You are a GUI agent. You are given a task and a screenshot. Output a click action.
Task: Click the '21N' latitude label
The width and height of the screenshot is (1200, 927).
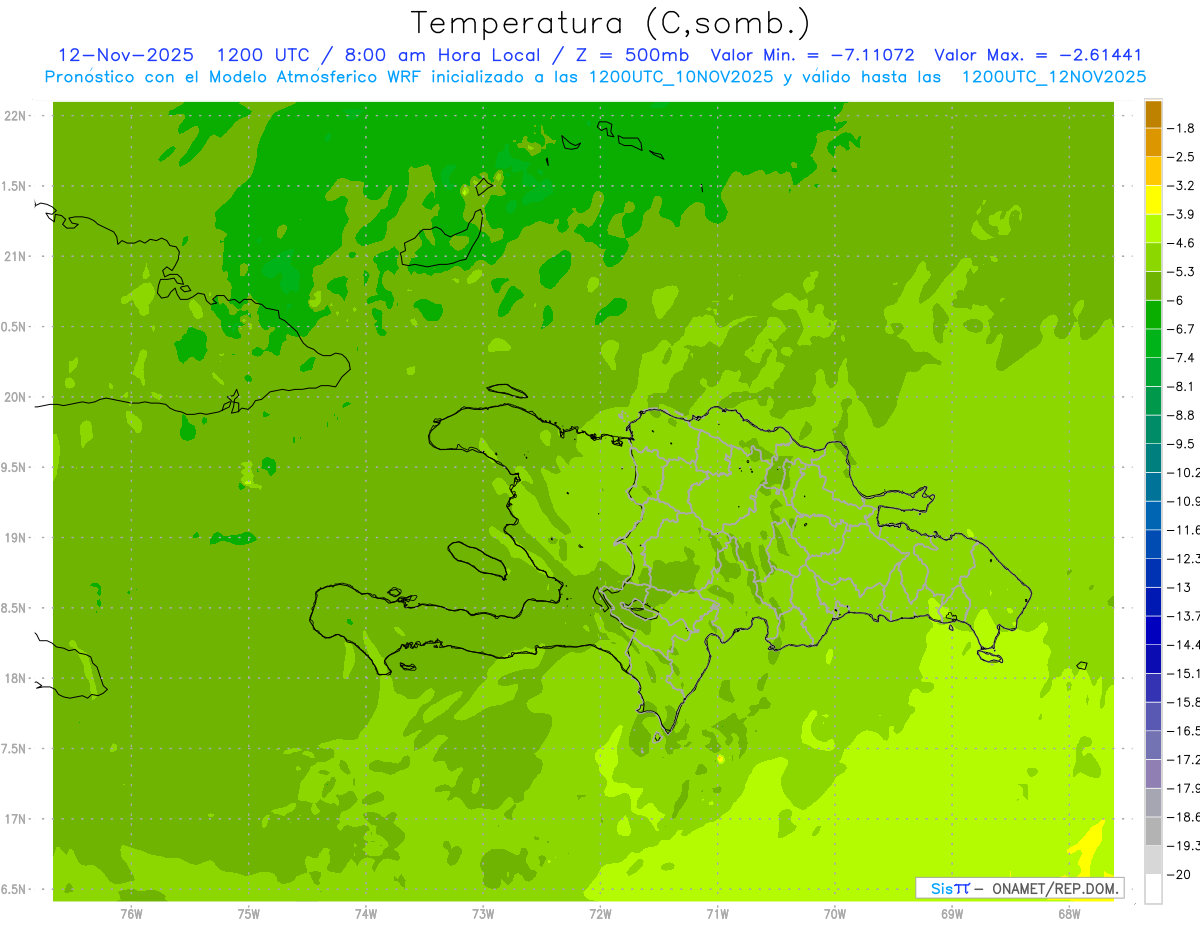coord(15,256)
